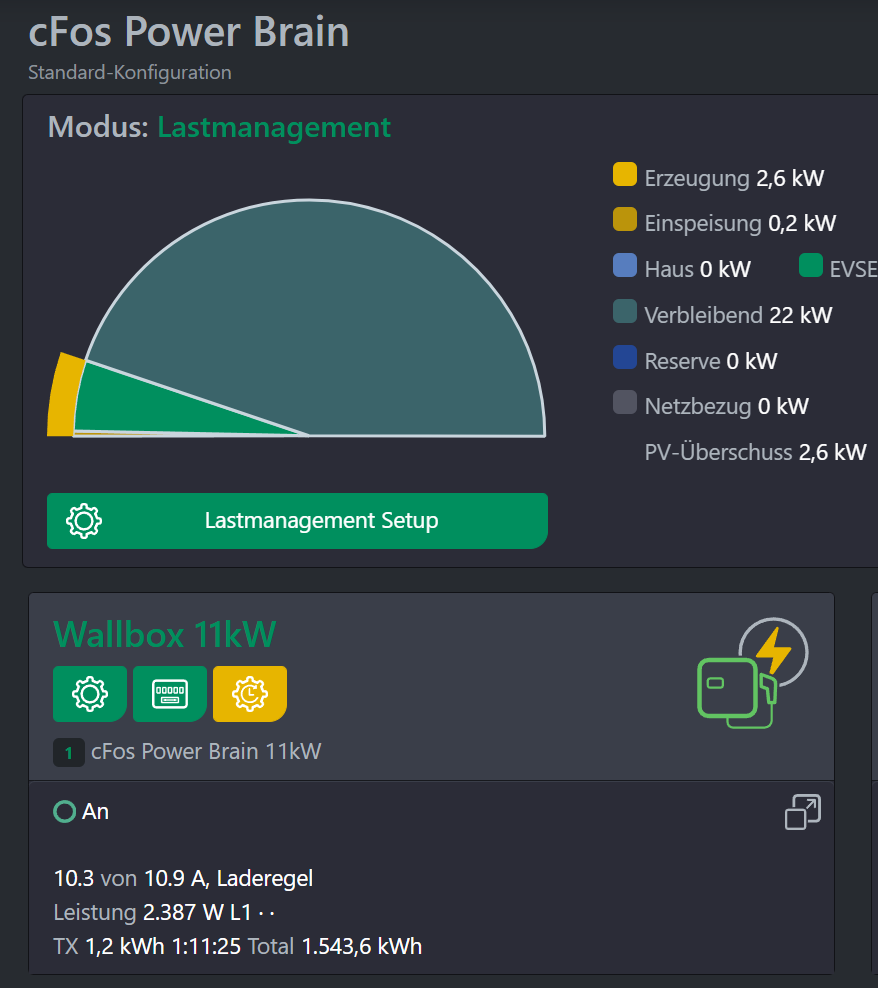Click the Leistung 2.387 W L1 line
The width and height of the screenshot is (878, 988).
(x=164, y=912)
